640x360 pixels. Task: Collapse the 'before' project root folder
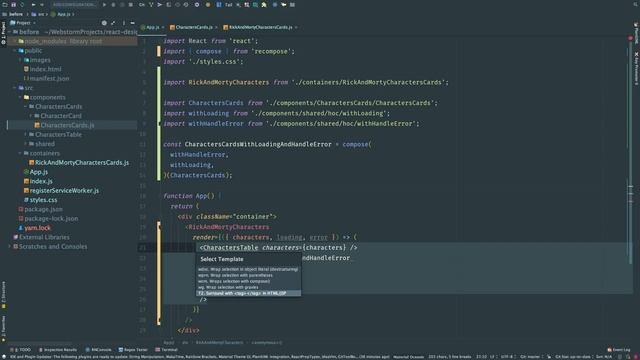coord(9,32)
